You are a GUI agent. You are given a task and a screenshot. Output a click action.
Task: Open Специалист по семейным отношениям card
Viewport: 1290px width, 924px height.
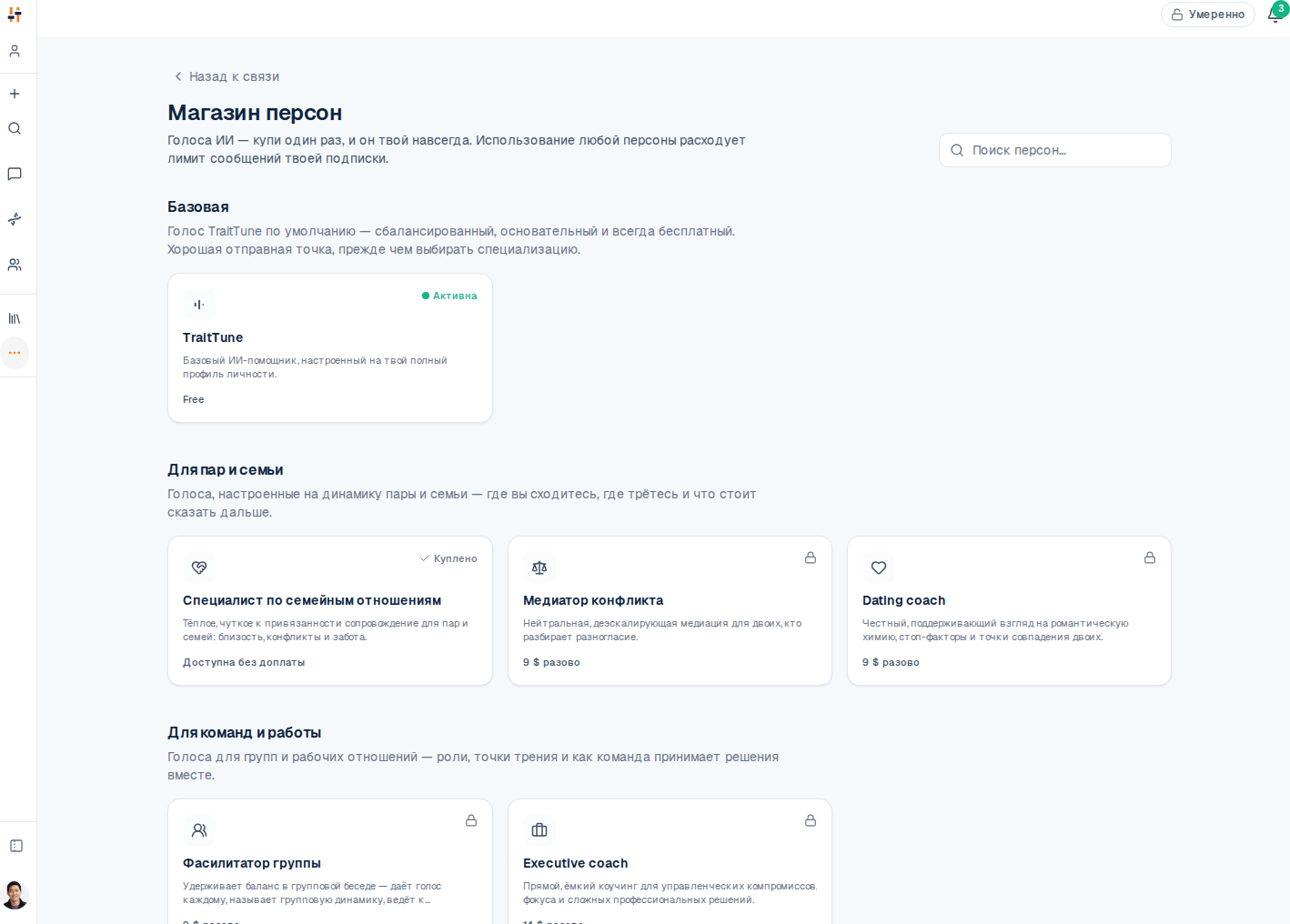click(330, 611)
